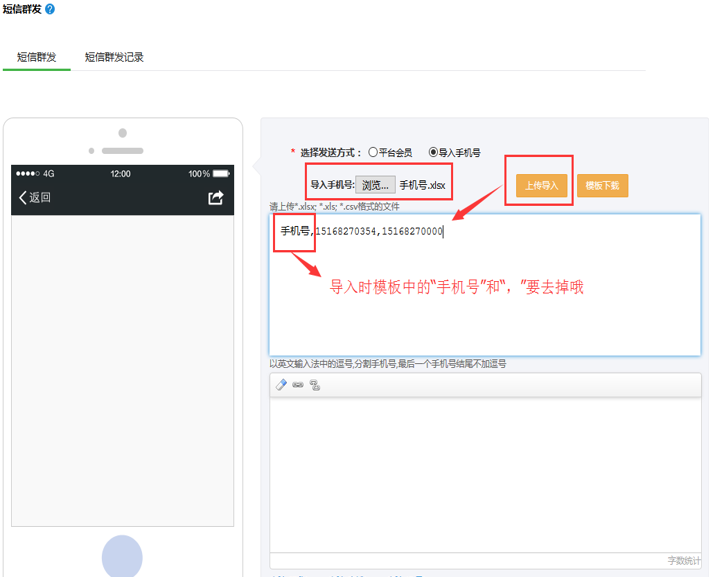Click the 模板下载 button
The width and height of the screenshot is (709, 577).
[602, 185]
